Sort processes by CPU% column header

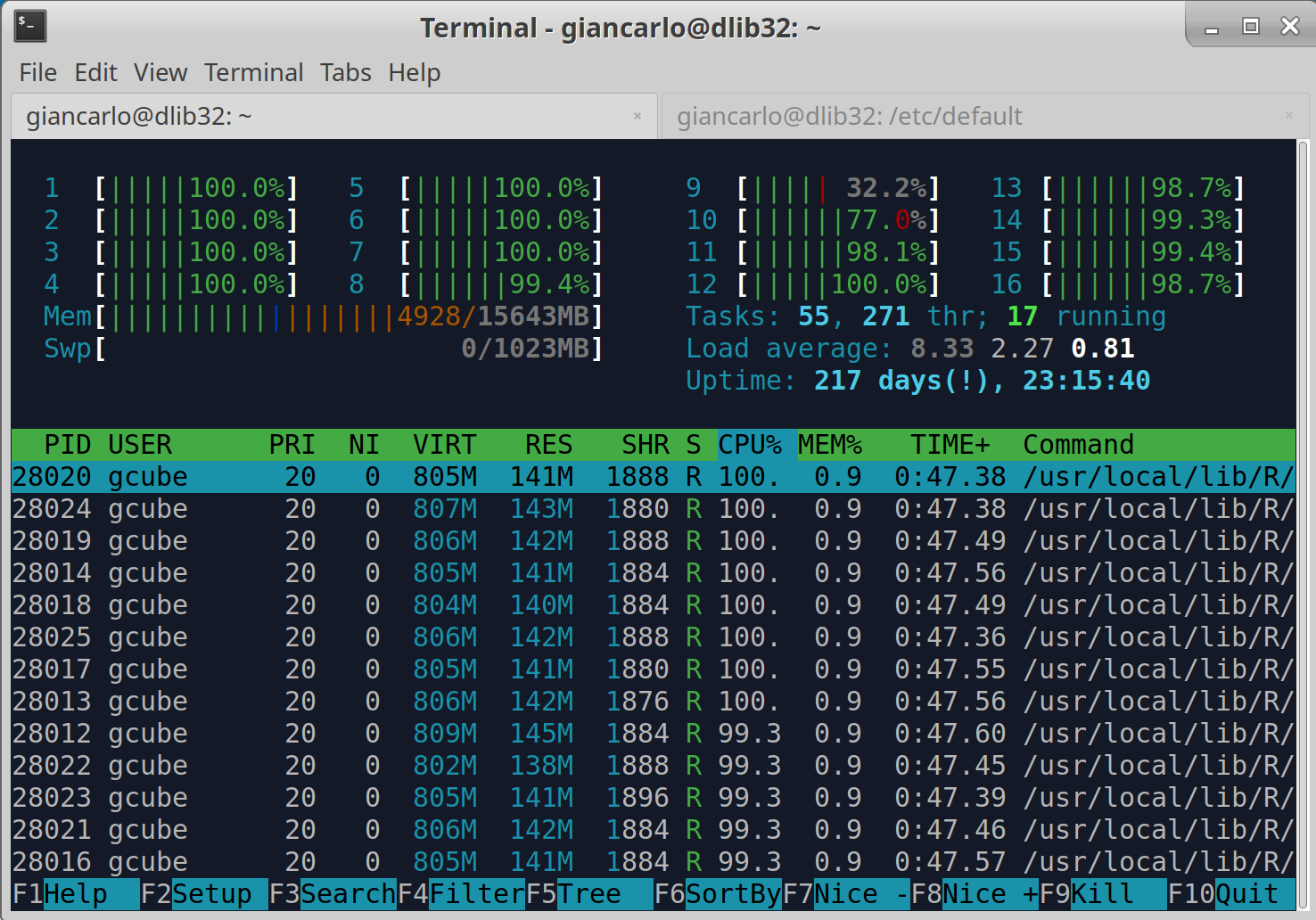[x=750, y=445]
